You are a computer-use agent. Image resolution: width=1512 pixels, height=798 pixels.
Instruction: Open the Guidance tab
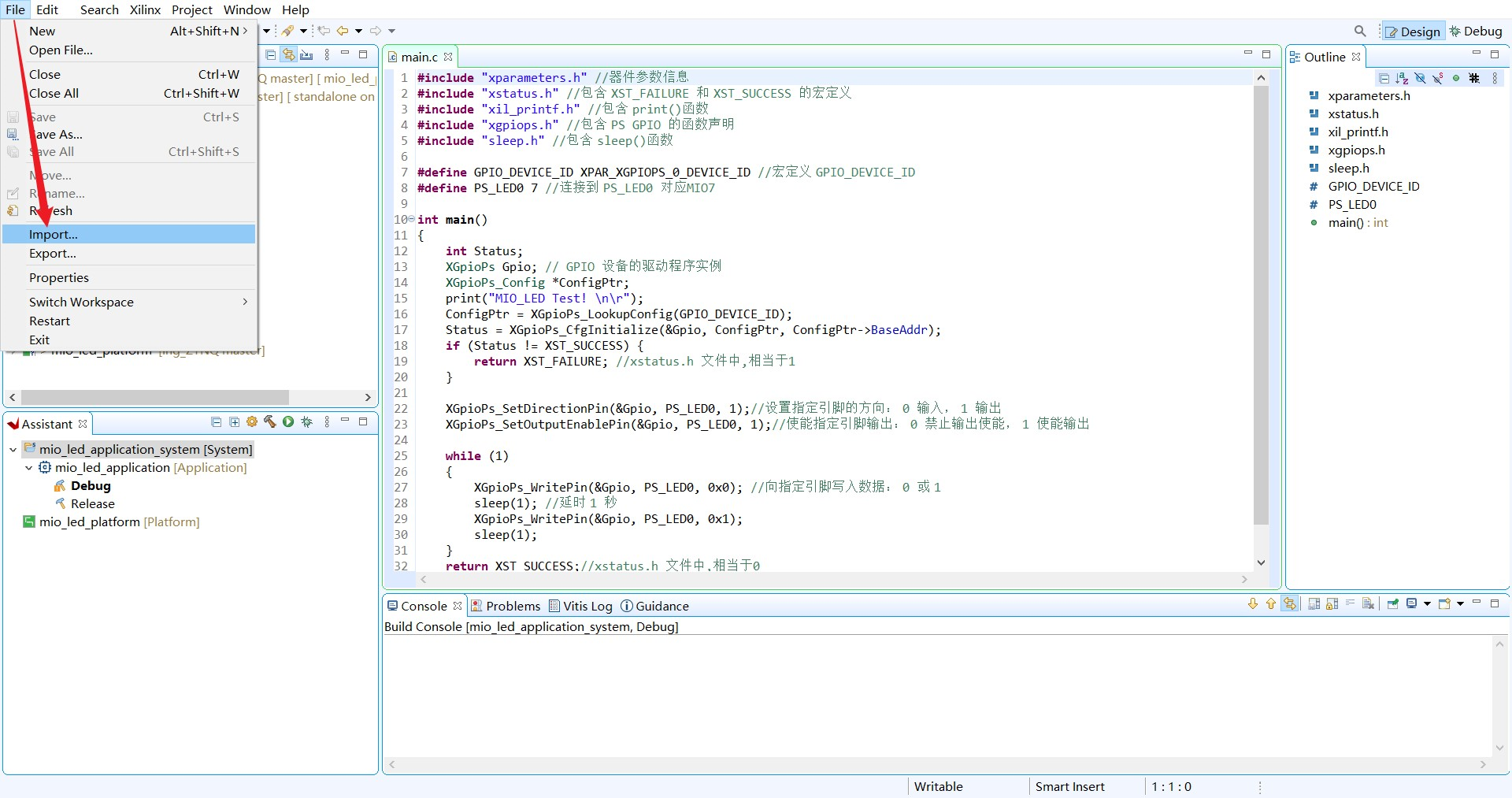pyautogui.click(x=654, y=606)
